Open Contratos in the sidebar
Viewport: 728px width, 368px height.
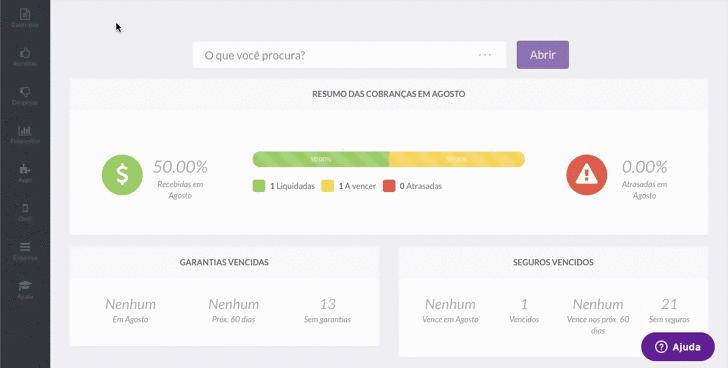[25, 18]
